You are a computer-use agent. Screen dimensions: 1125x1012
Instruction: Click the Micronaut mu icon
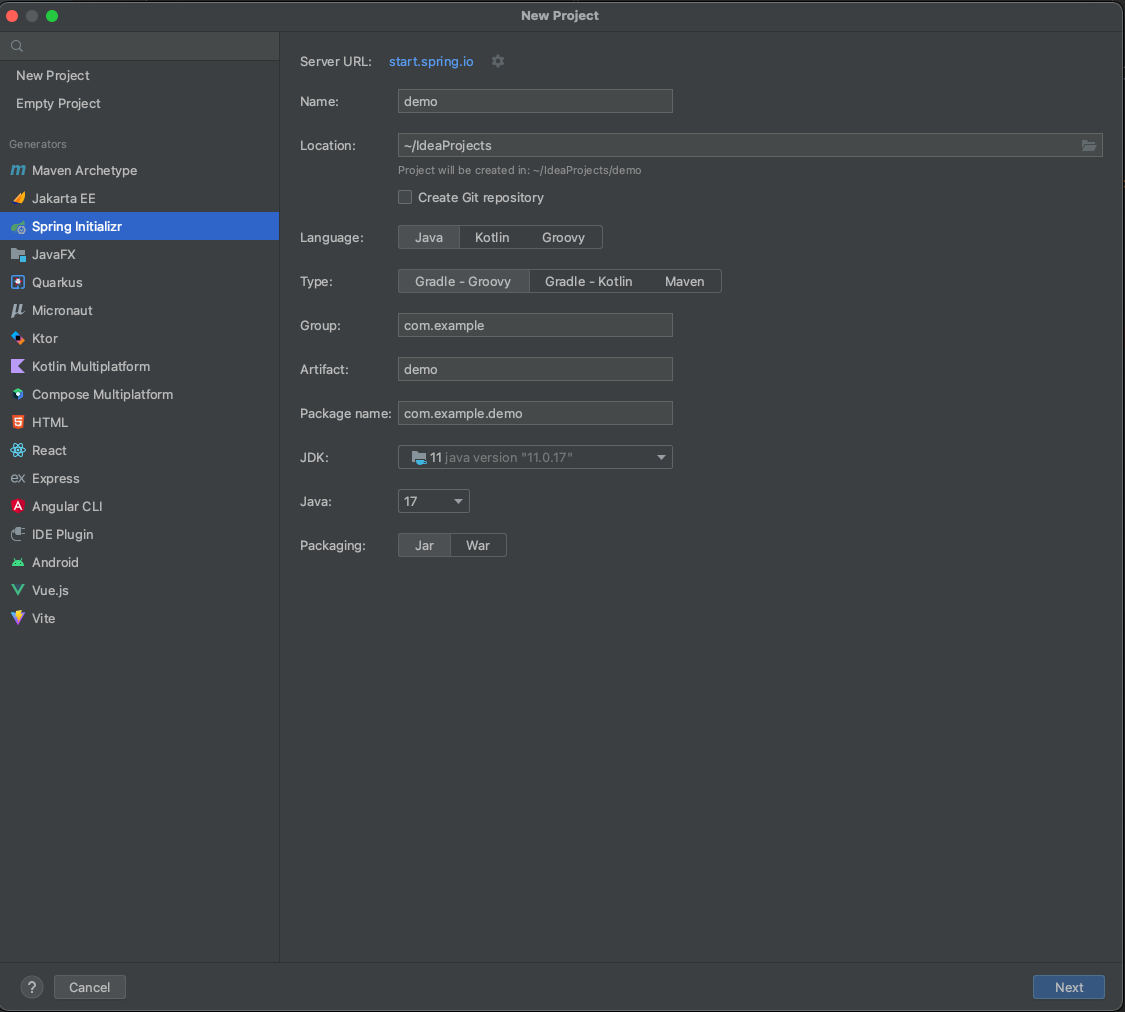[x=18, y=311]
